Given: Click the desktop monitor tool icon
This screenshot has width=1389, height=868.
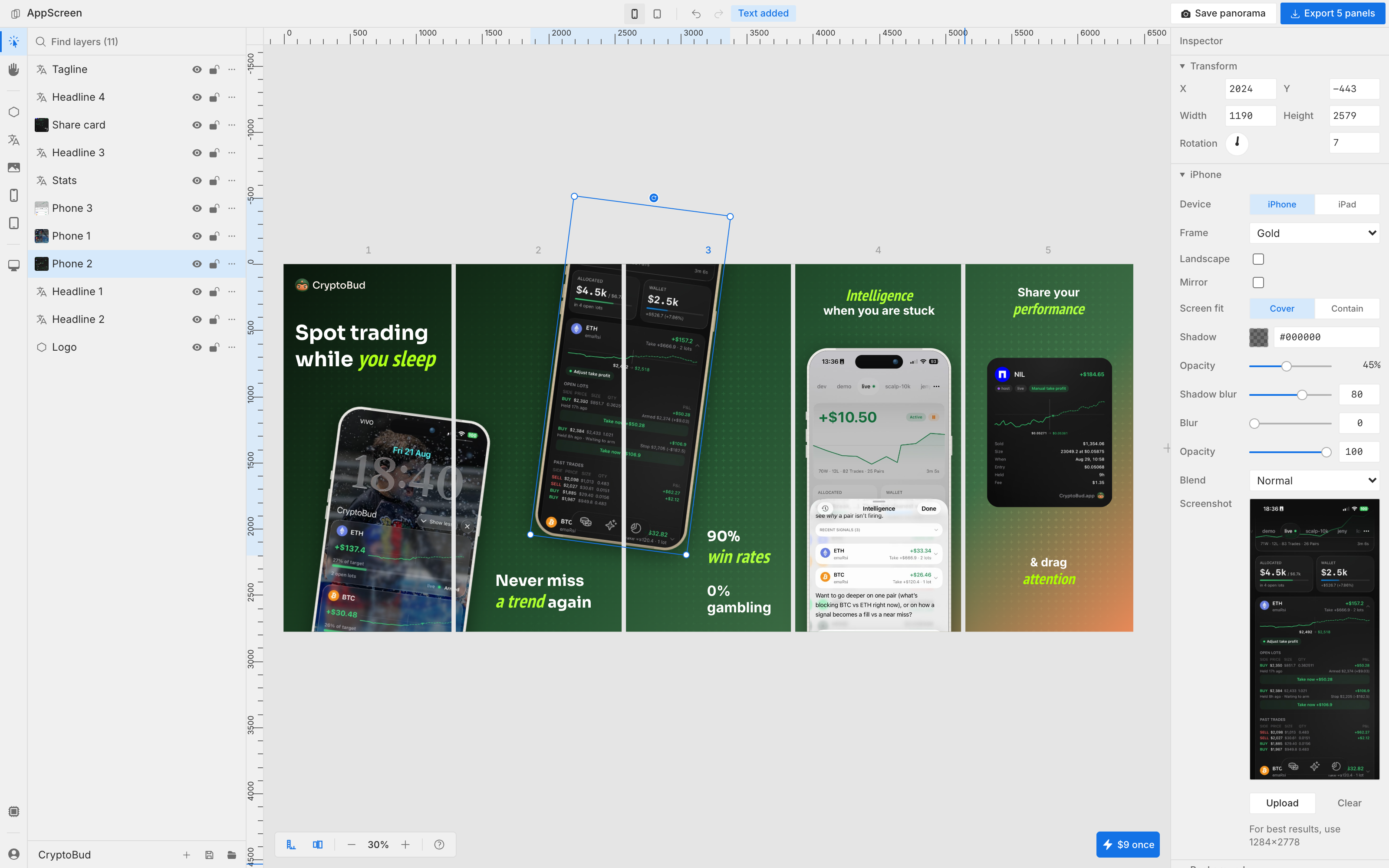Looking at the screenshot, I should [14, 265].
